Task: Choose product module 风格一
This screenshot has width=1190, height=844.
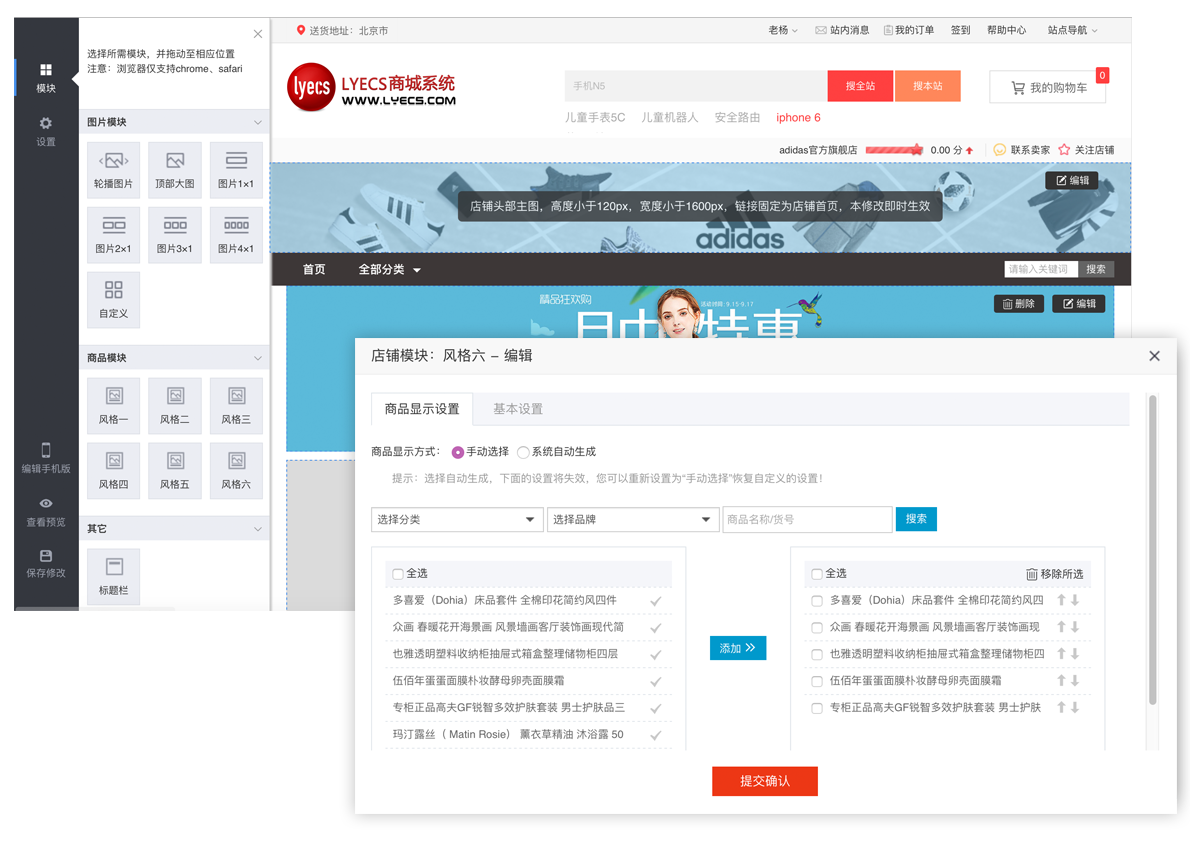Action: click(x=113, y=405)
